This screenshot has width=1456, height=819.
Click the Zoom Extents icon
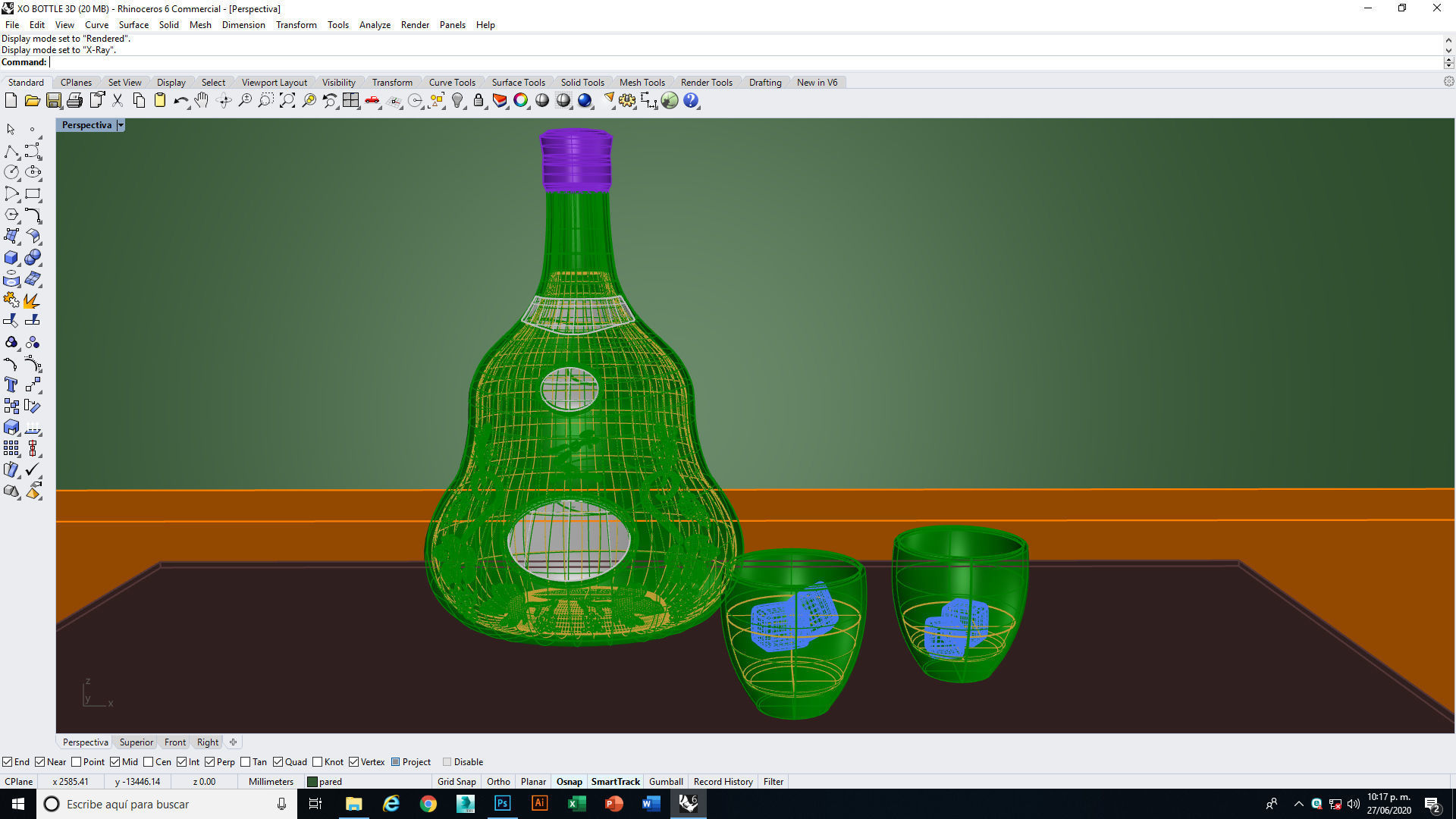(x=287, y=100)
